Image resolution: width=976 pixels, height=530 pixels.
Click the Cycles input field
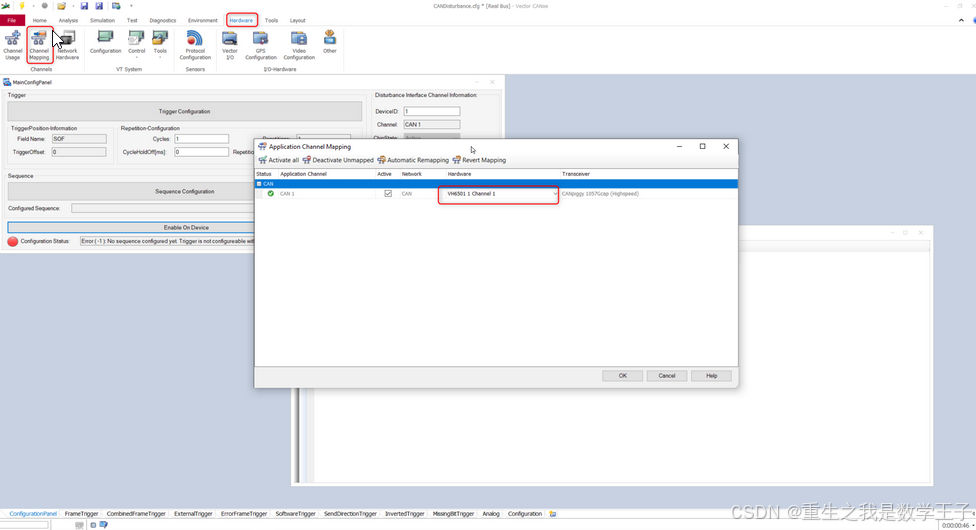[x=202, y=139]
